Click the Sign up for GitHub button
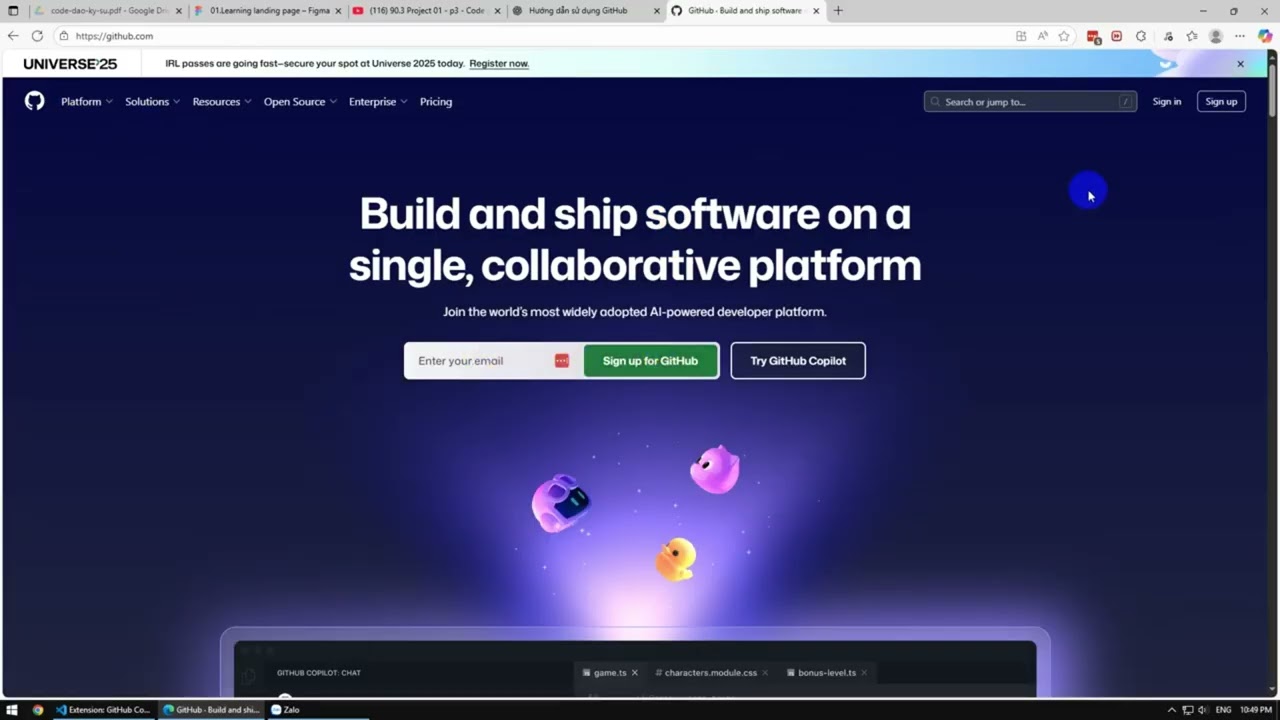 point(650,361)
